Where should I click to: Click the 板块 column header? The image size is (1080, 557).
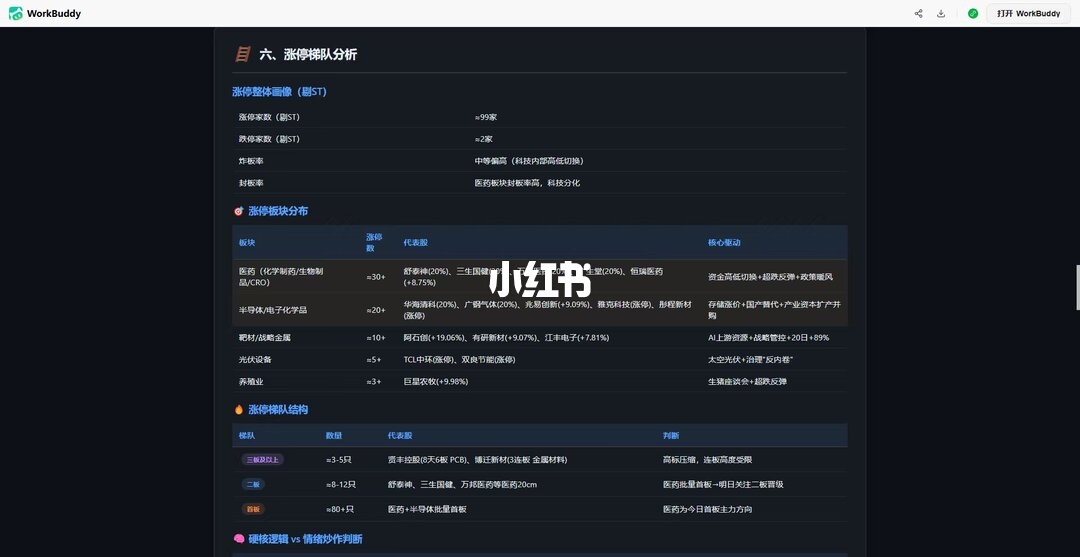247,242
